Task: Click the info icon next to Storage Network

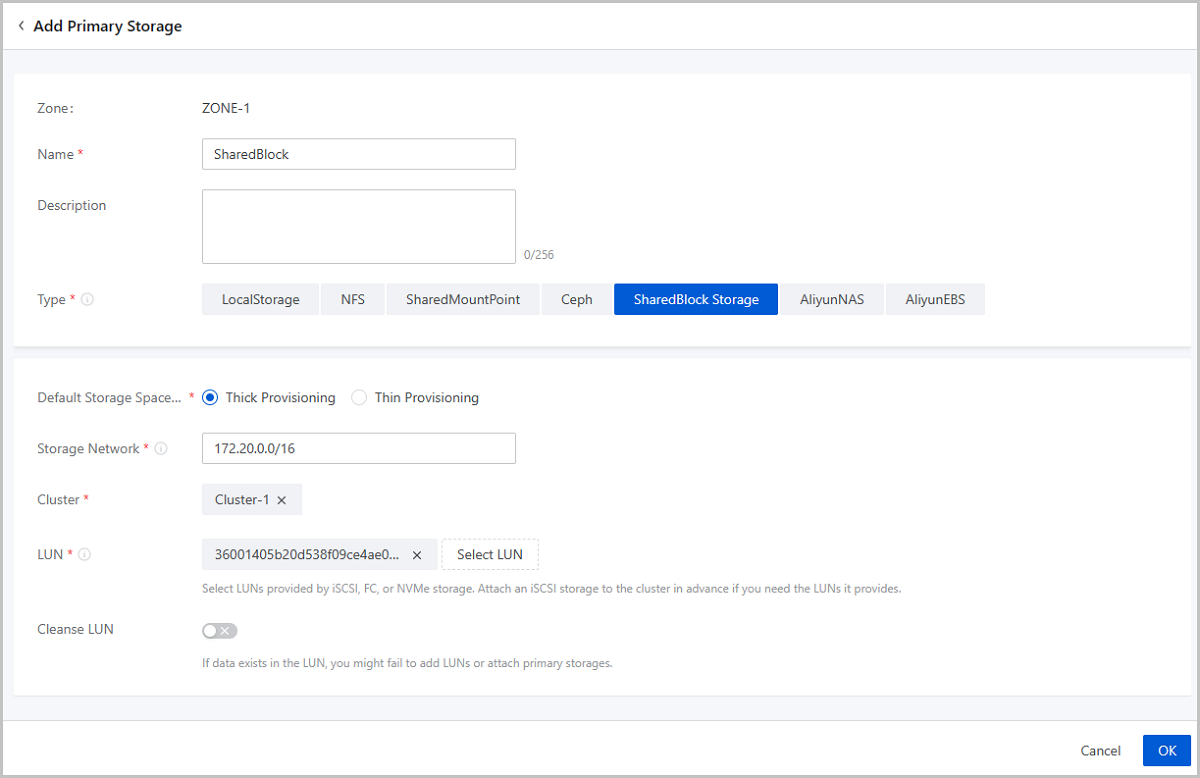Action: click(x=160, y=449)
